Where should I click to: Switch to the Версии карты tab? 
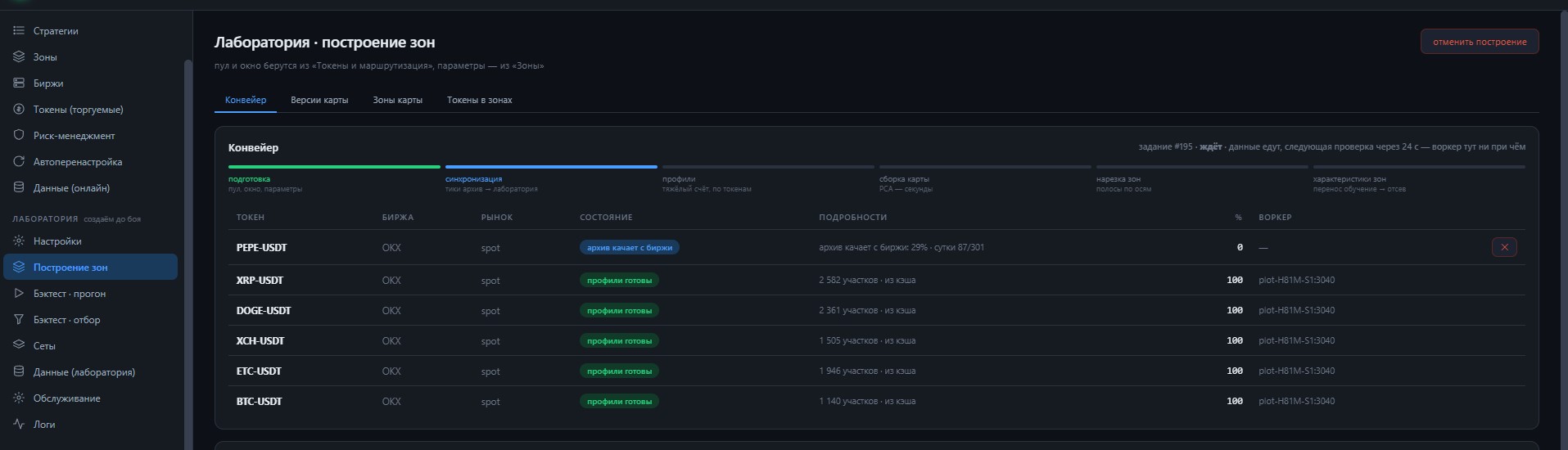click(319, 100)
